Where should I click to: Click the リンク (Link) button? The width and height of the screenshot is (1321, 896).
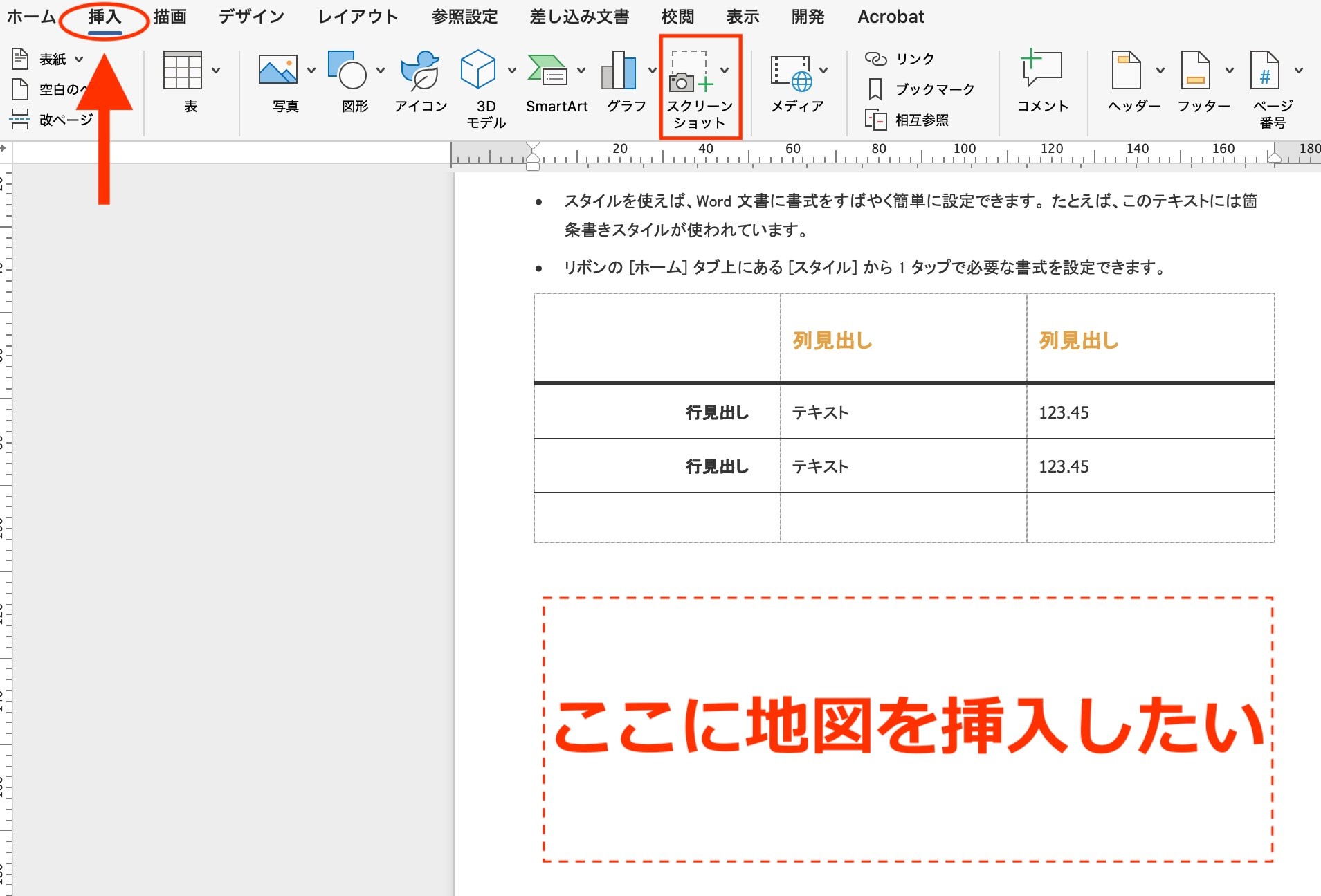[x=900, y=59]
